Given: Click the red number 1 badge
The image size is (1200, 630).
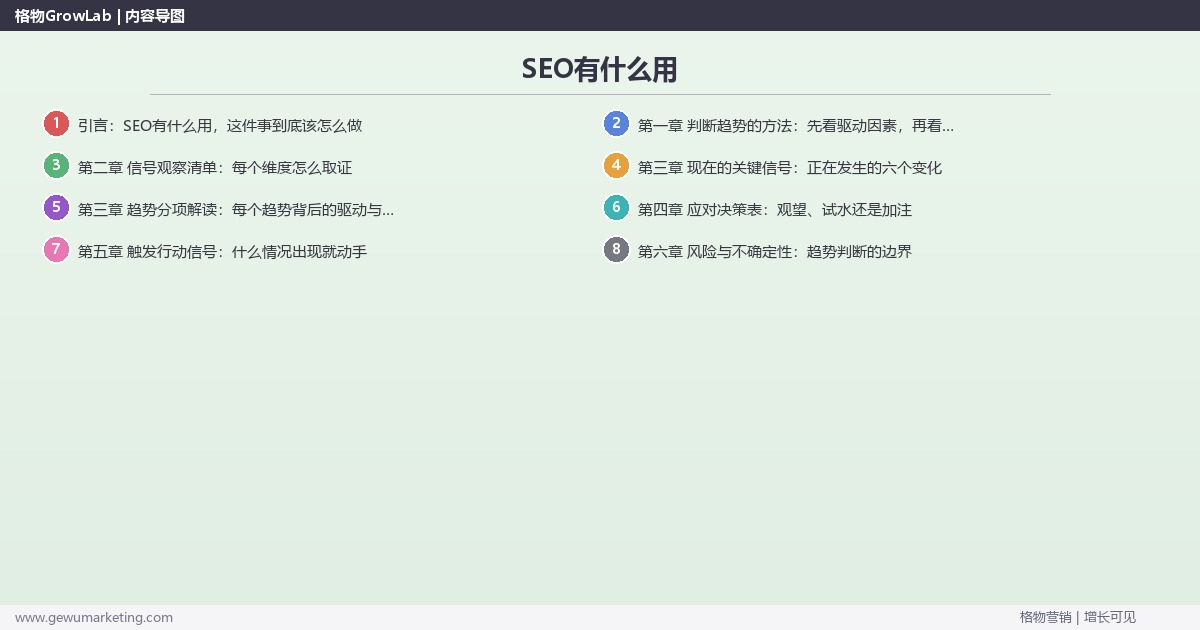Looking at the screenshot, I should (x=56, y=124).
